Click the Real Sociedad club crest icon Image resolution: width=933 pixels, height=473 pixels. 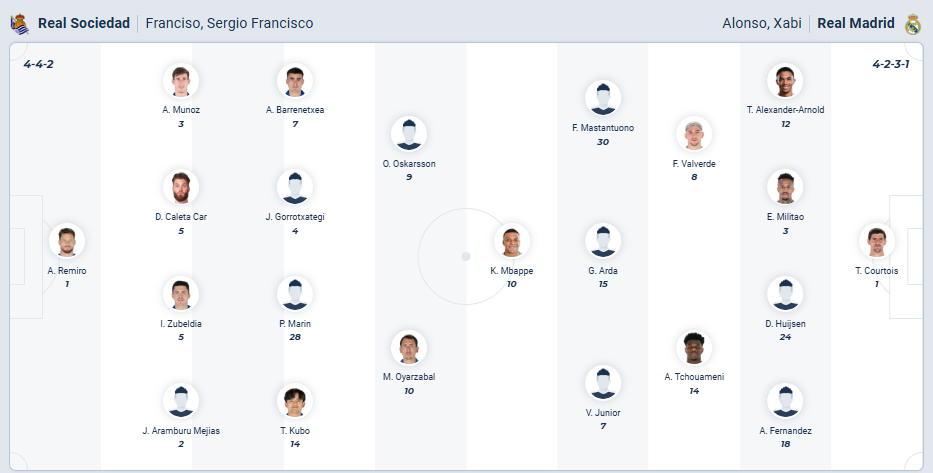(x=20, y=24)
